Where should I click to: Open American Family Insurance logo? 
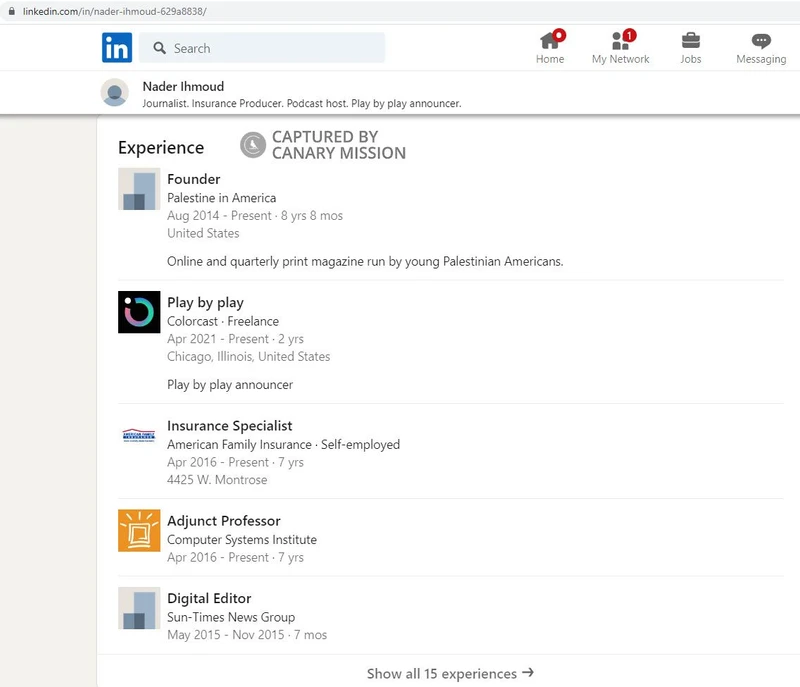pos(139,435)
